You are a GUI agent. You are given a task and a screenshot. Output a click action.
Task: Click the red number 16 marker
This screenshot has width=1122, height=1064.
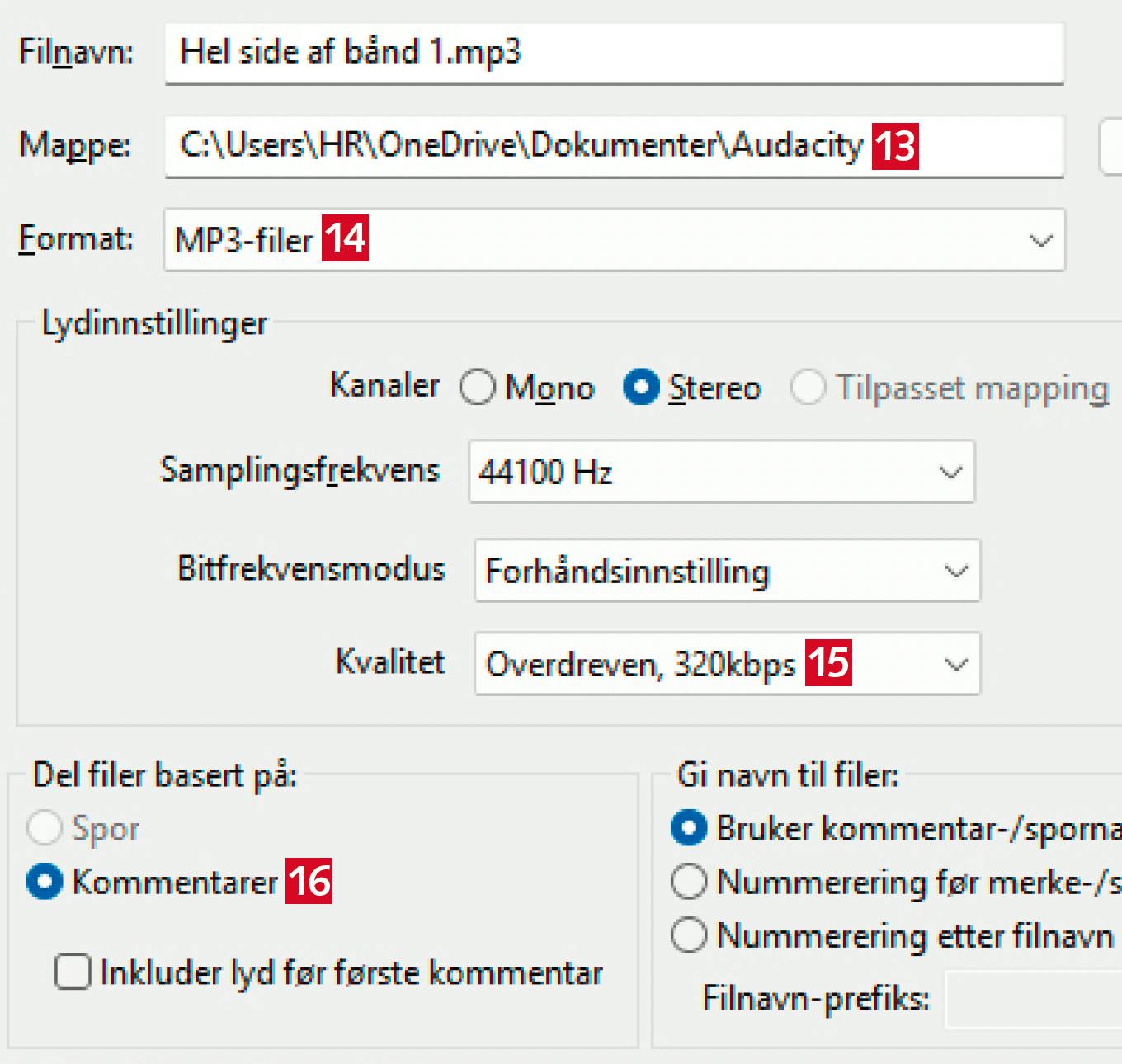point(309,881)
